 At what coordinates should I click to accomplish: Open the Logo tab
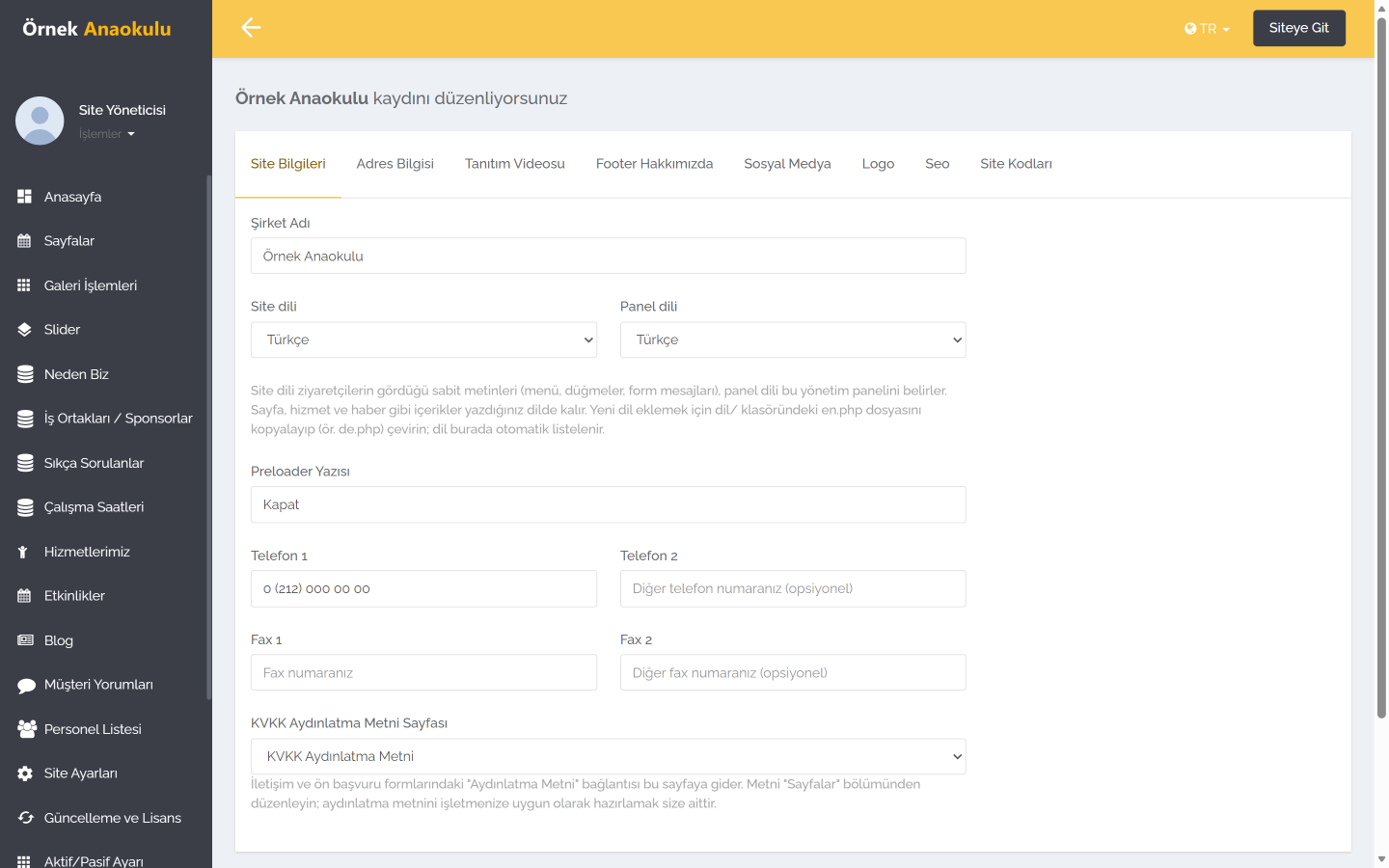coord(878,164)
